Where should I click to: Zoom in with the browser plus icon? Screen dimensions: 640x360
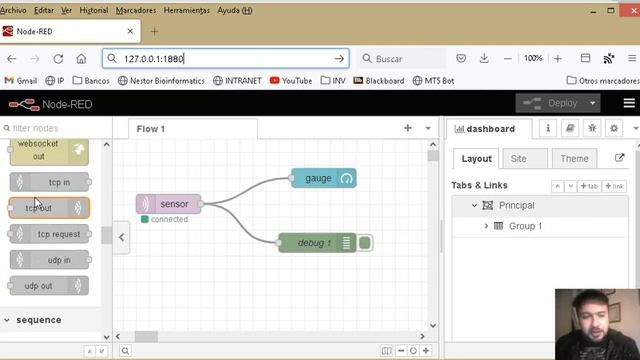(558, 59)
